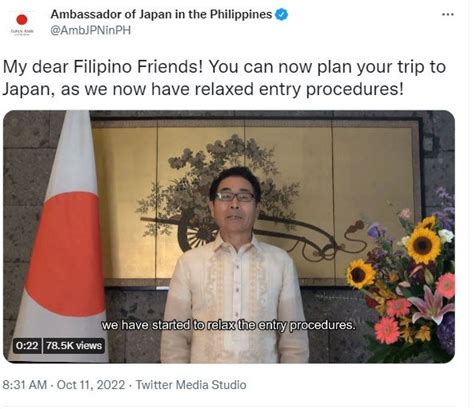This screenshot has width=474, height=409.
Task: Click the 78.5K views counter
Action: coord(74,345)
